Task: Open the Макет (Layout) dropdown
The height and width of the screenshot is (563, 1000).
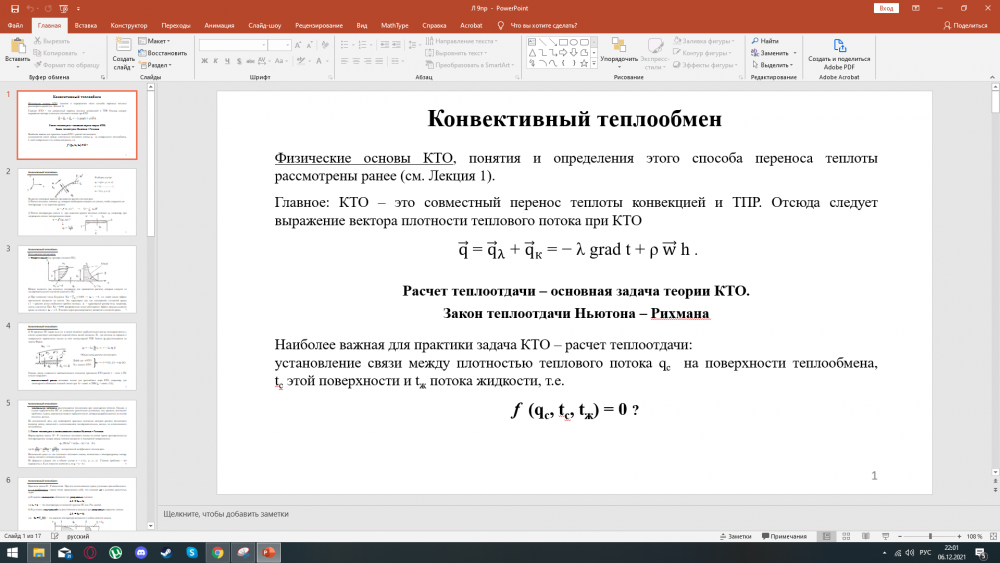Action: point(155,41)
